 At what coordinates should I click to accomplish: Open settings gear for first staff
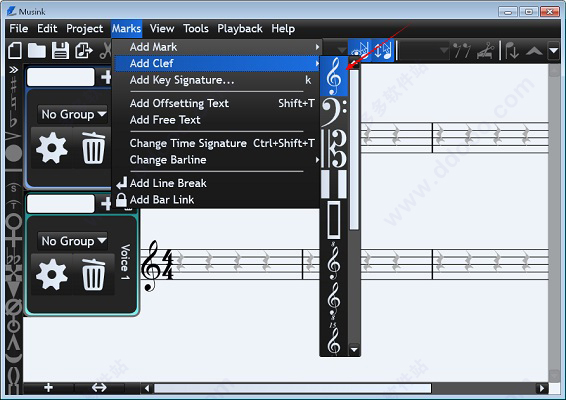click(52, 148)
